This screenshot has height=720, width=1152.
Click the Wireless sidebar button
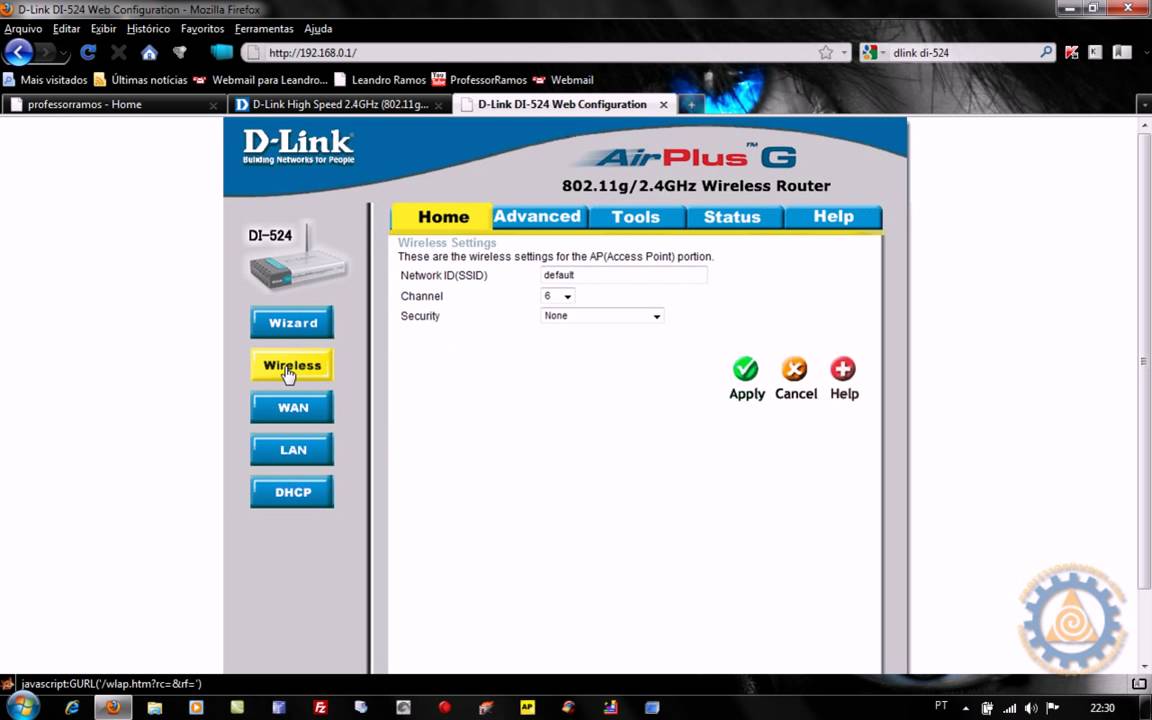point(292,365)
